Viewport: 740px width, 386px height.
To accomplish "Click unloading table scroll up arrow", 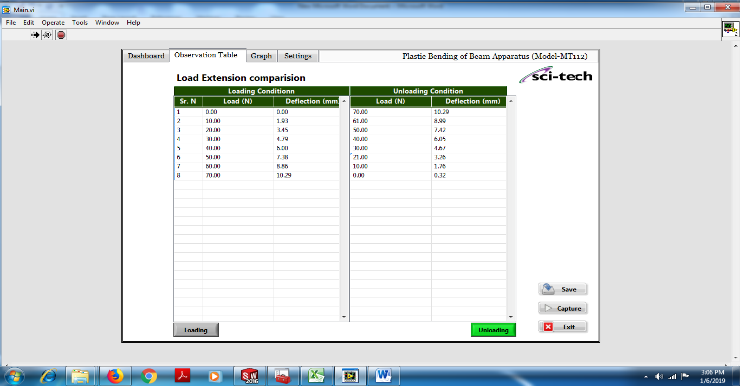I will (511, 101).
